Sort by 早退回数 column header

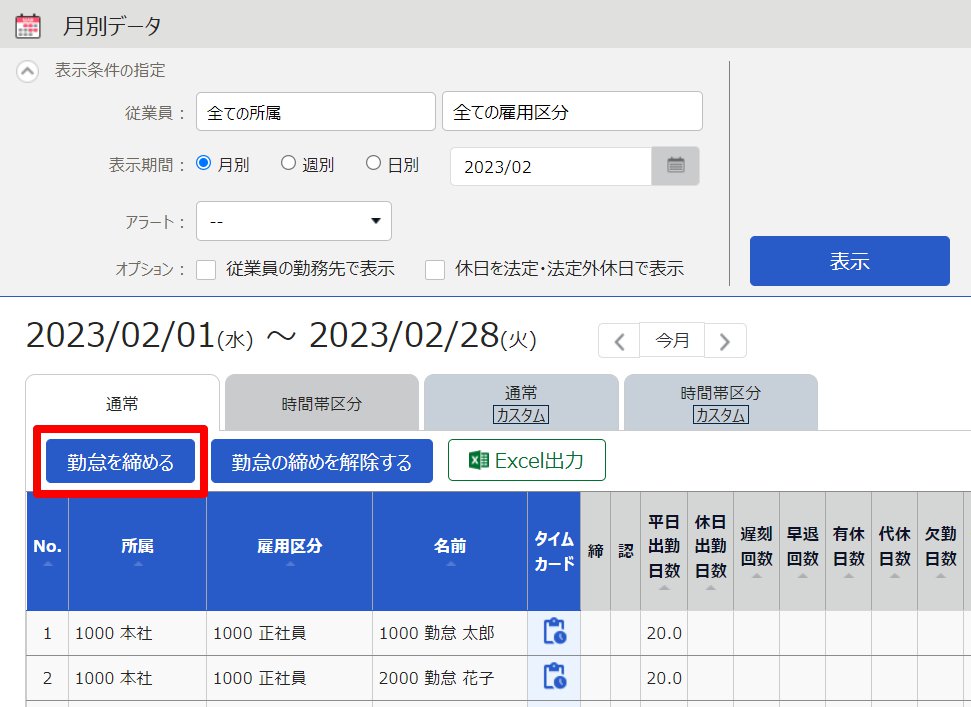coord(803,551)
